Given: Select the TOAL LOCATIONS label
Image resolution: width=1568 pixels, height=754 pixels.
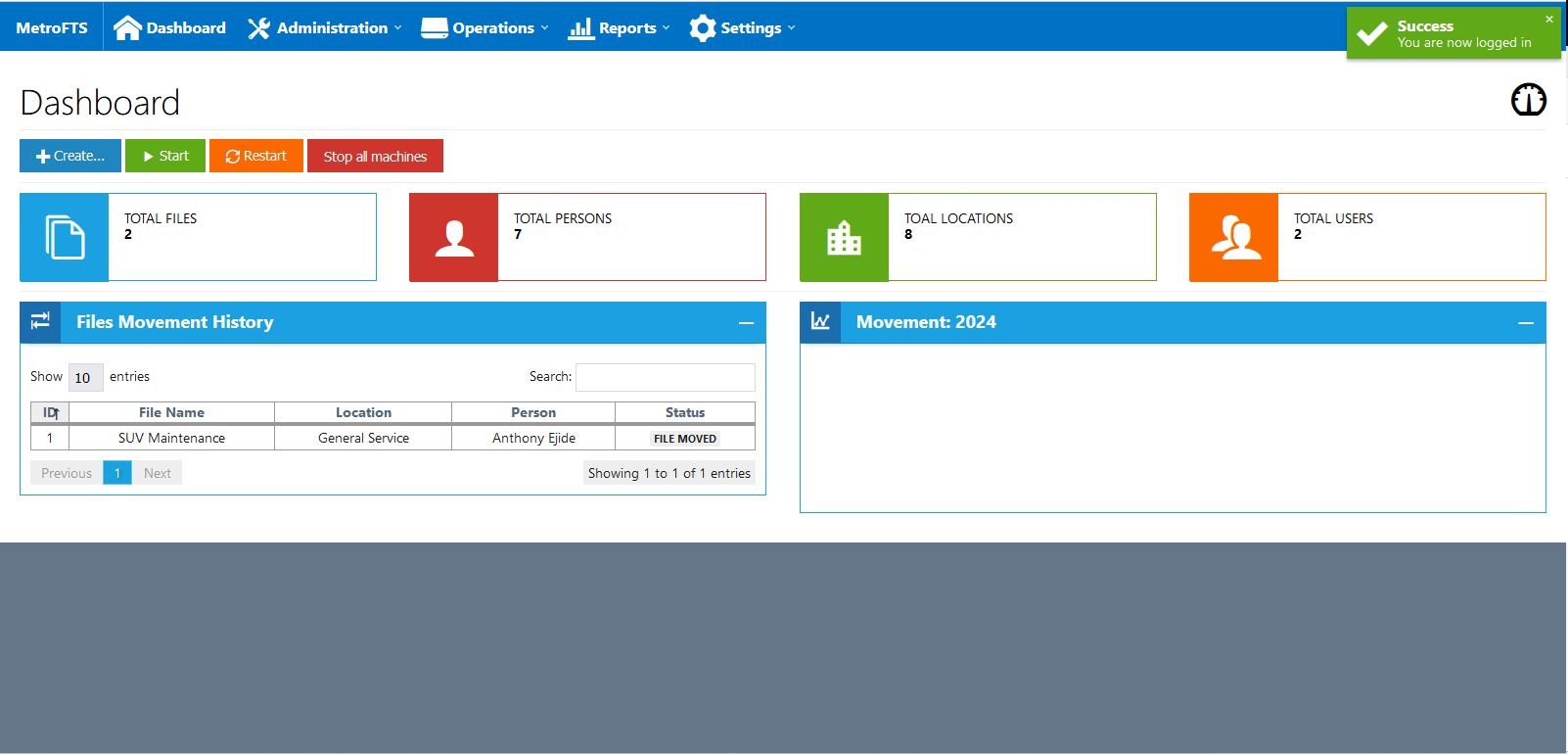Looking at the screenshot, I should [x=959, y=218].
